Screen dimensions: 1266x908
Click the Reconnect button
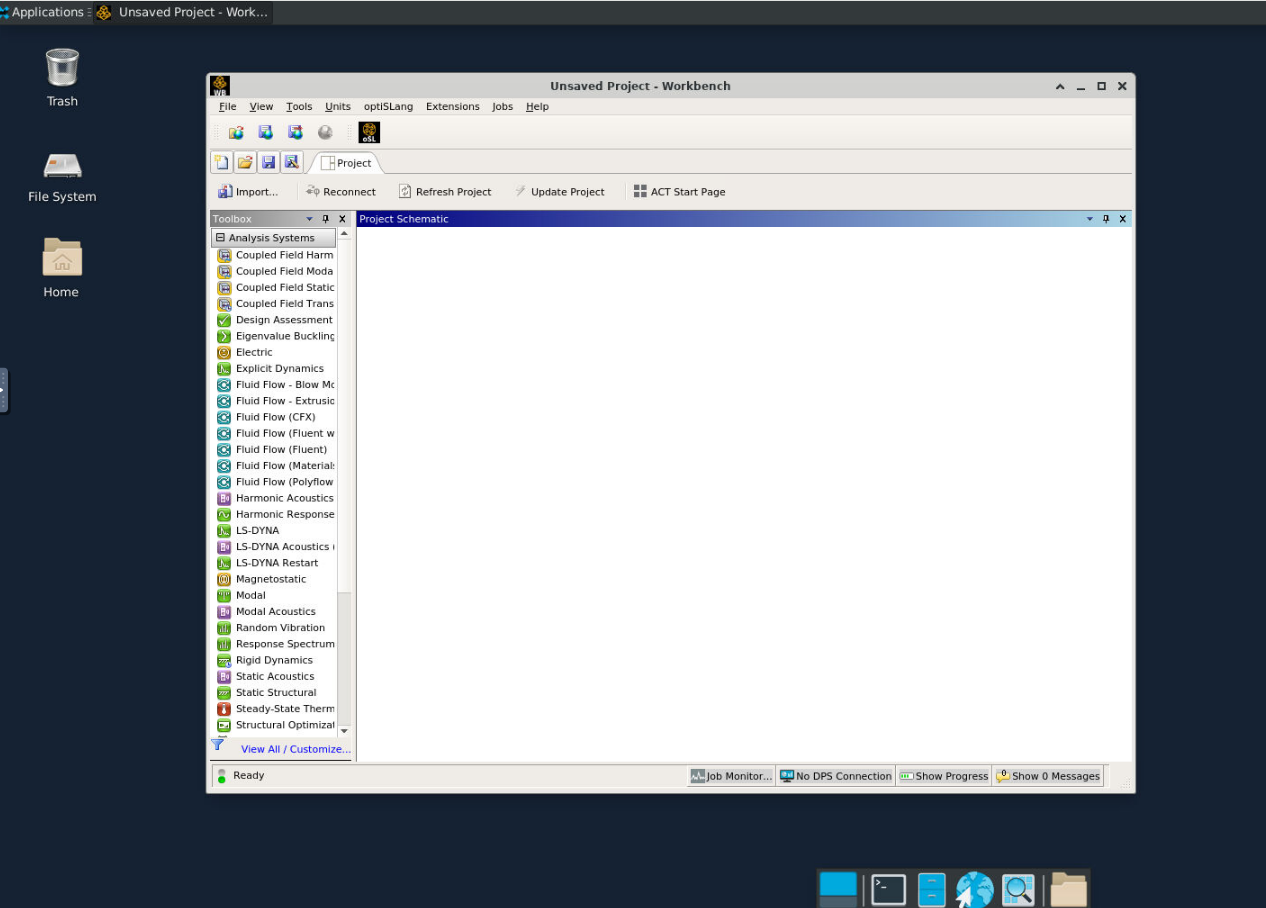341,192
